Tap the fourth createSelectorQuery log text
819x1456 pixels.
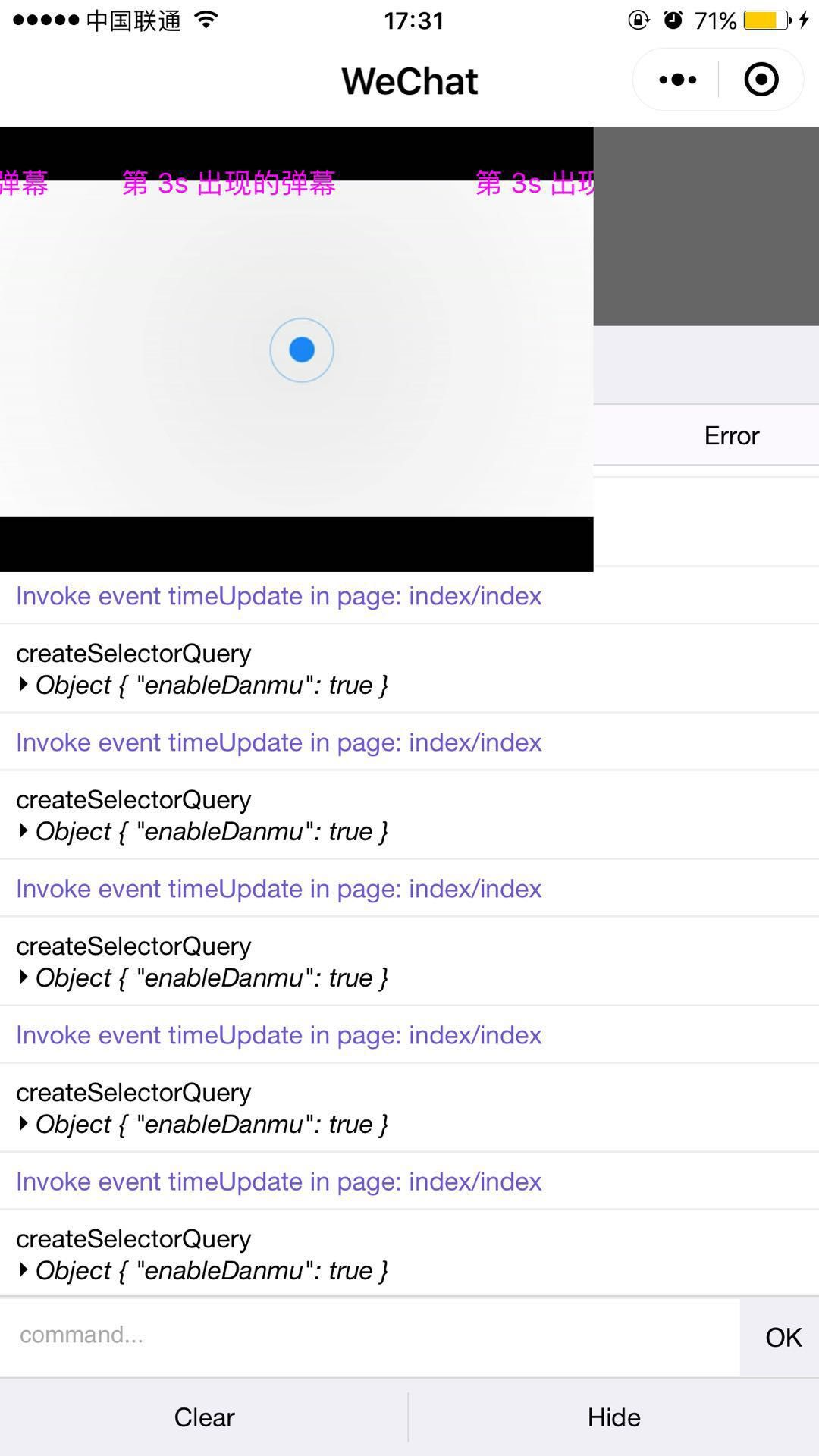click(133, 1092)
